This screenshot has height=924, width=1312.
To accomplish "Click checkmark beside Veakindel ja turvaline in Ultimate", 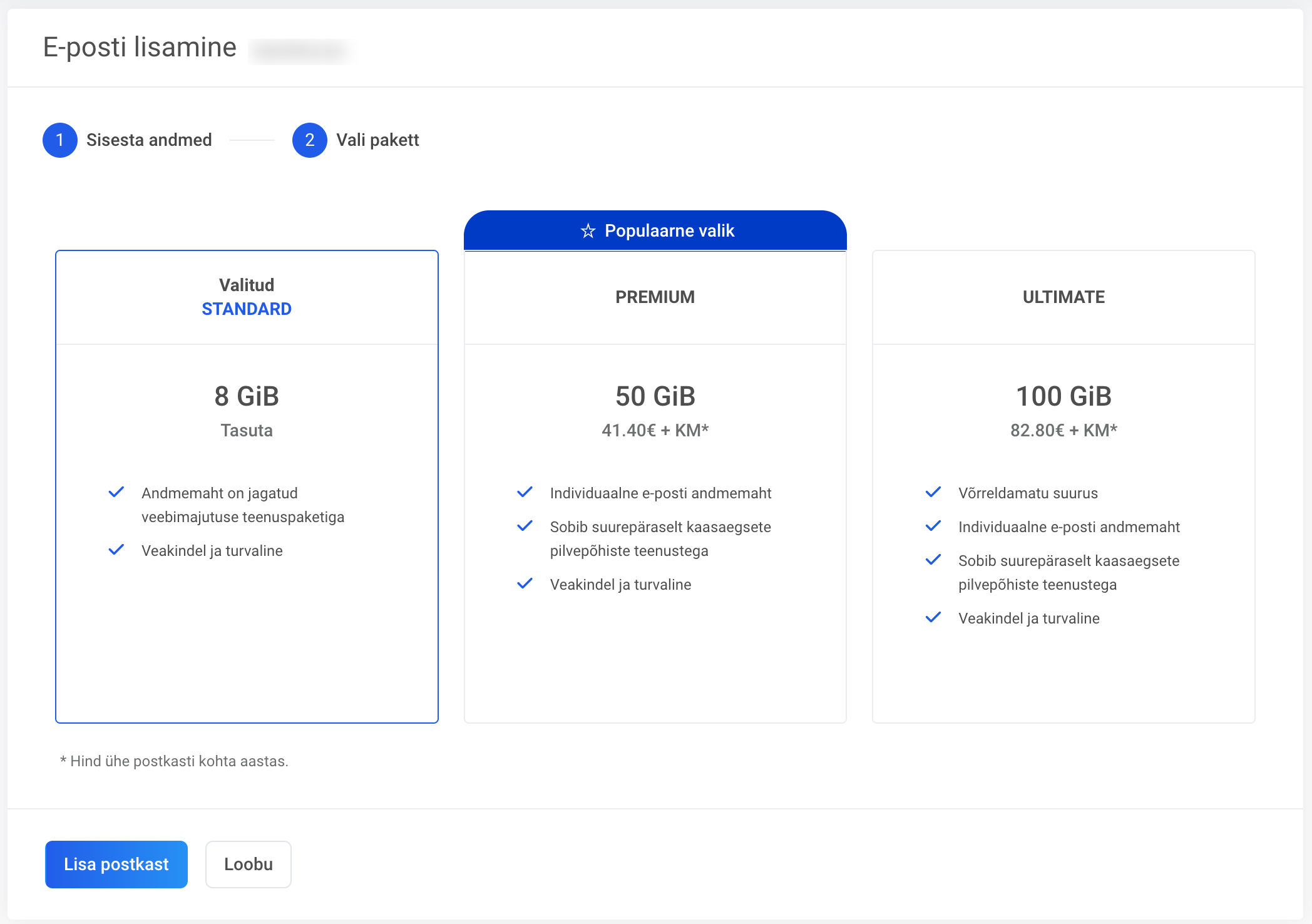I will (x=933, y=617).
